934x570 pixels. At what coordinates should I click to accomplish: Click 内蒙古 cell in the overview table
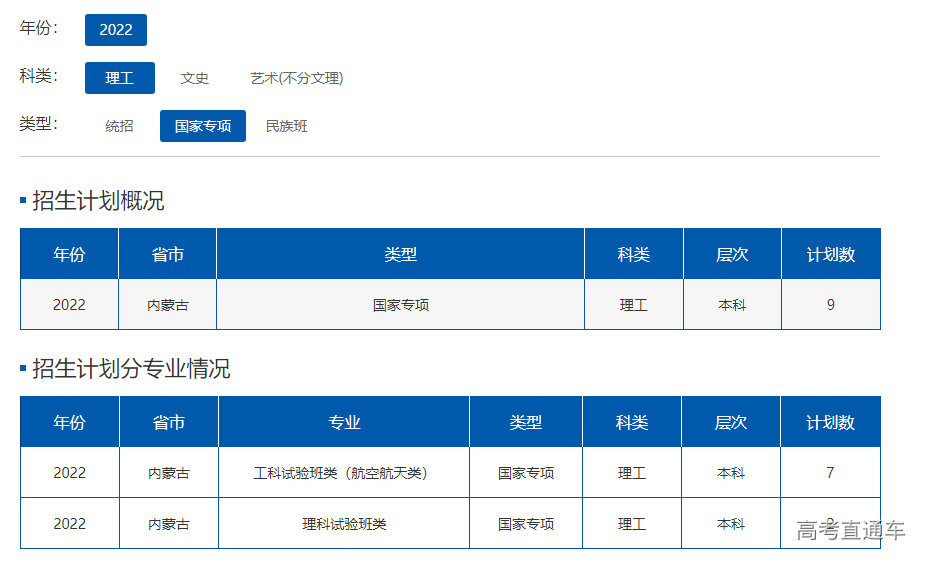168,305
